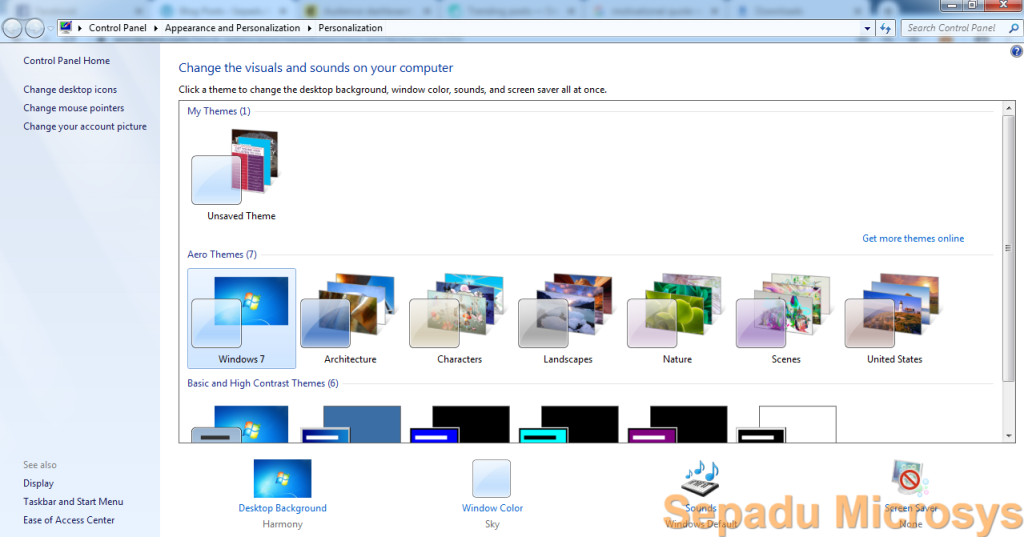Viewport: 1024px width, 537px height.
Task: Refresh the Control Panel address bar
Action: (885, 28)
